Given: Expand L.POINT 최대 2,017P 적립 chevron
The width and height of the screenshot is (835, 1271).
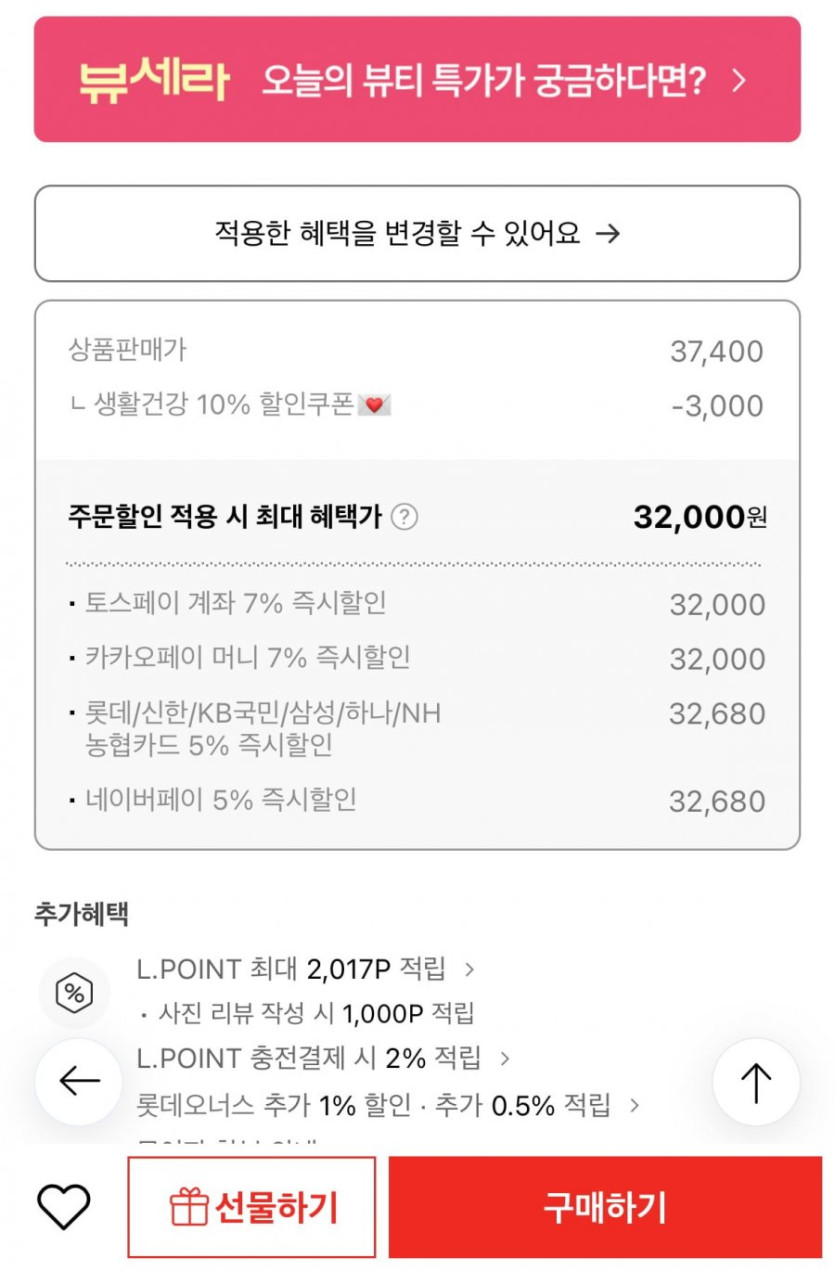Looking at the screenshot, I should [x=470, y=969].
